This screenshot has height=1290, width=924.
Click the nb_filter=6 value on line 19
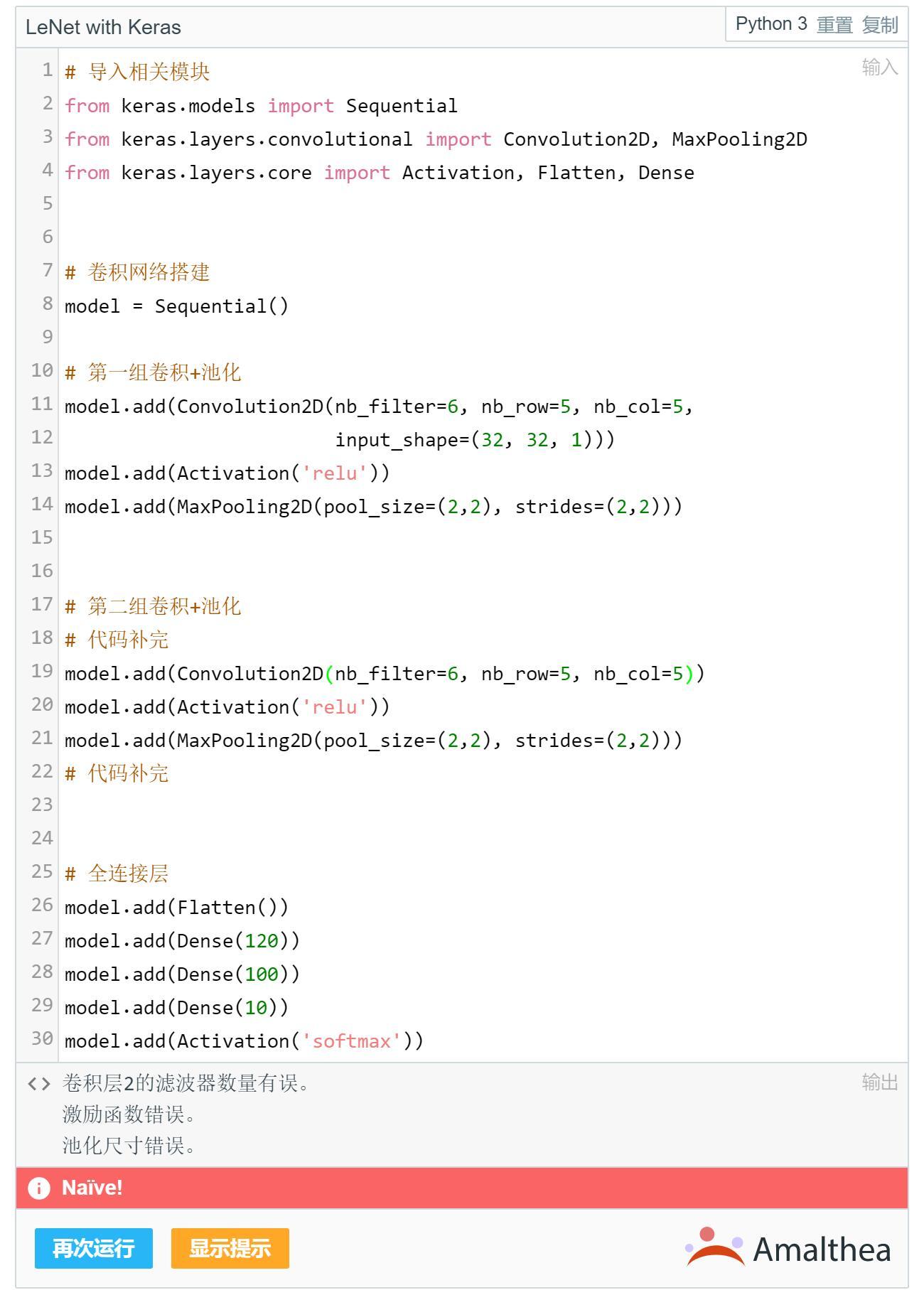pos(453,674)
